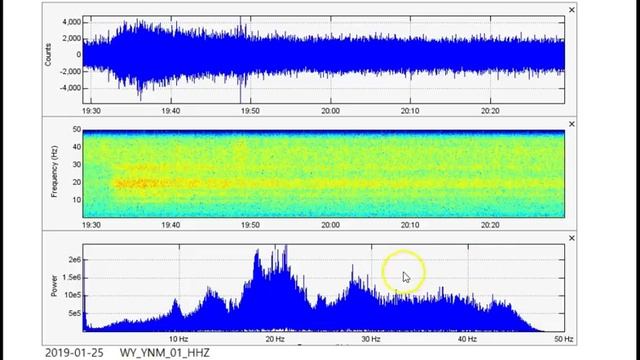Click the Power axis title

click(54, 285)
